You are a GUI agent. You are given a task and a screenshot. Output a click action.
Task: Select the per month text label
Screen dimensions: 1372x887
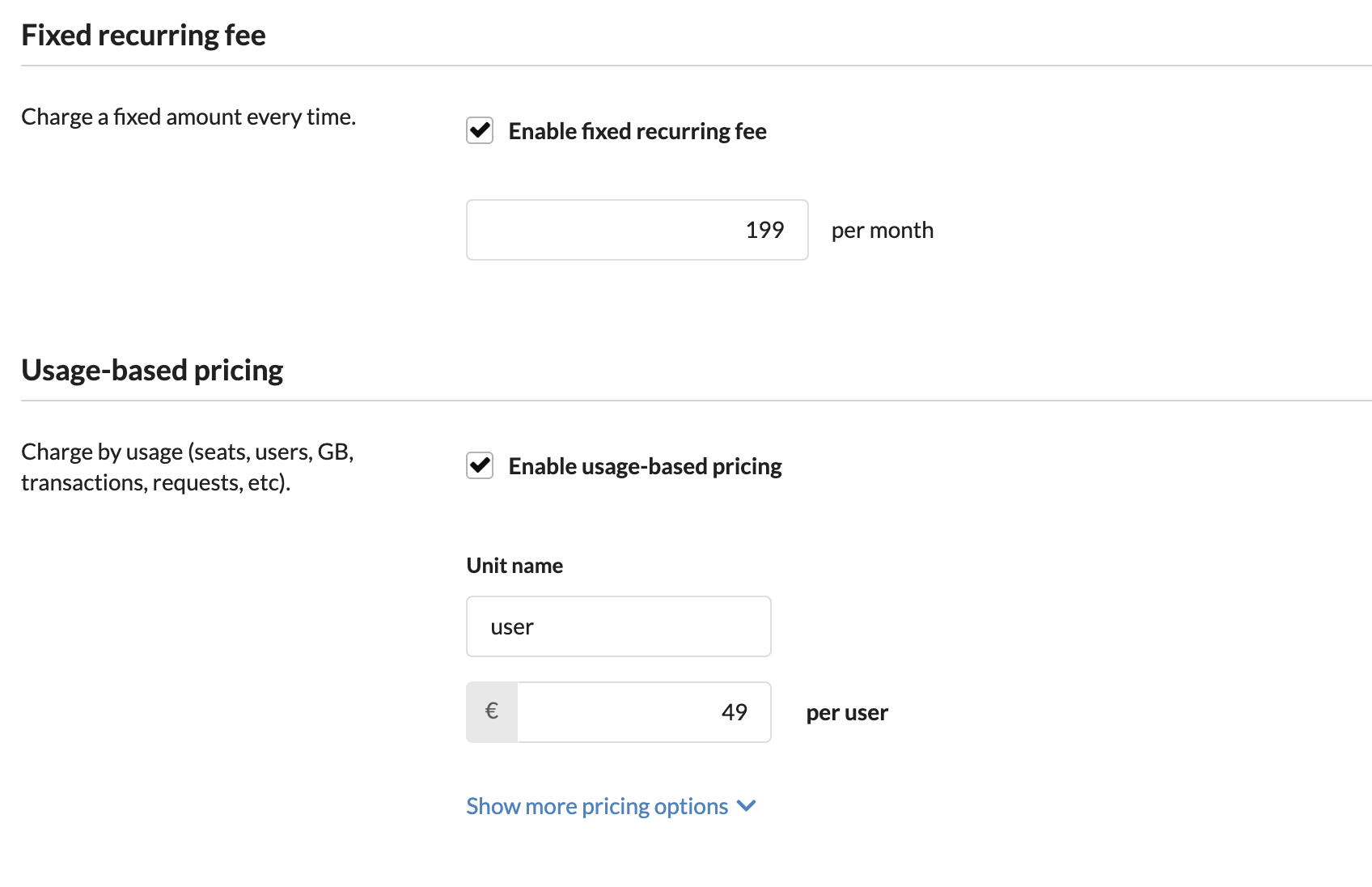click(x=883, y=231)
